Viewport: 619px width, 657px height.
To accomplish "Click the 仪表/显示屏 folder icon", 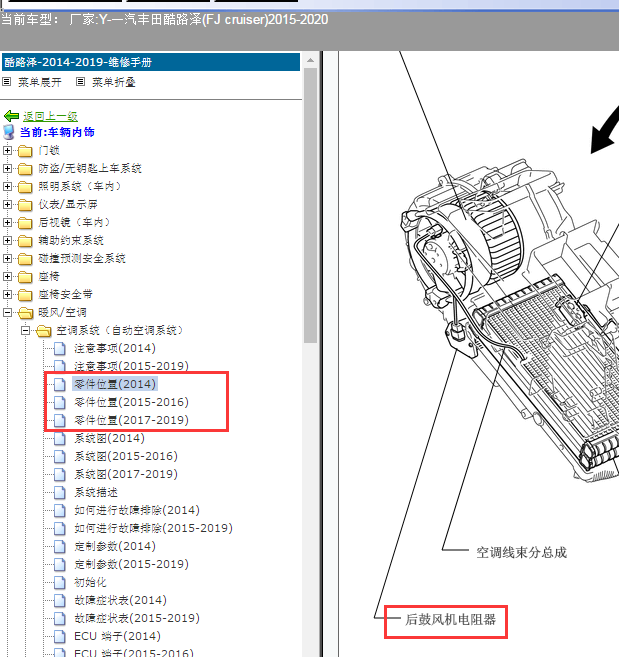I will (25, 204).
